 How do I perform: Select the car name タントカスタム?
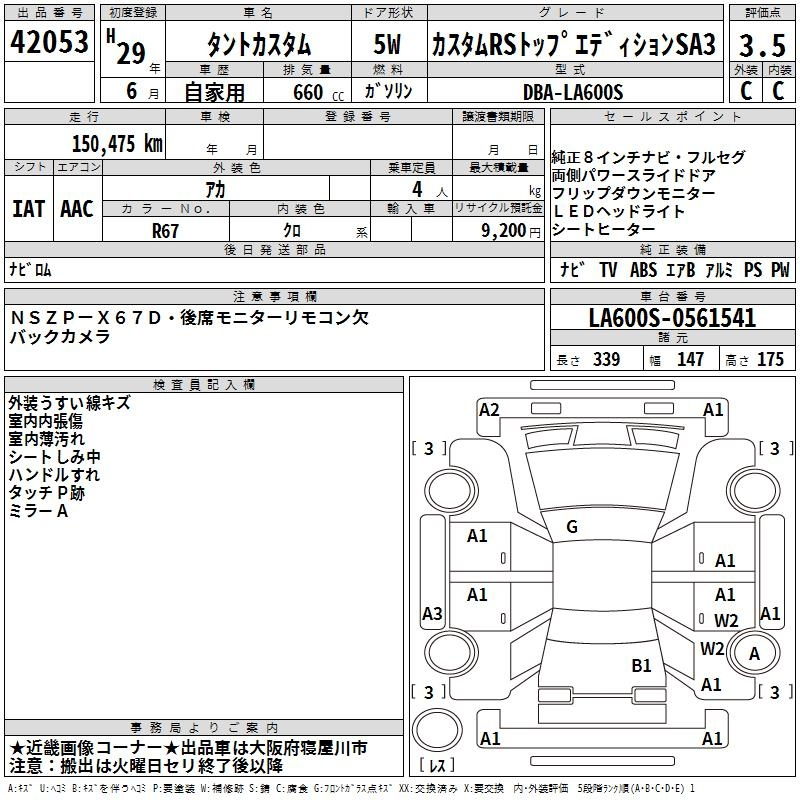point(259,45)
